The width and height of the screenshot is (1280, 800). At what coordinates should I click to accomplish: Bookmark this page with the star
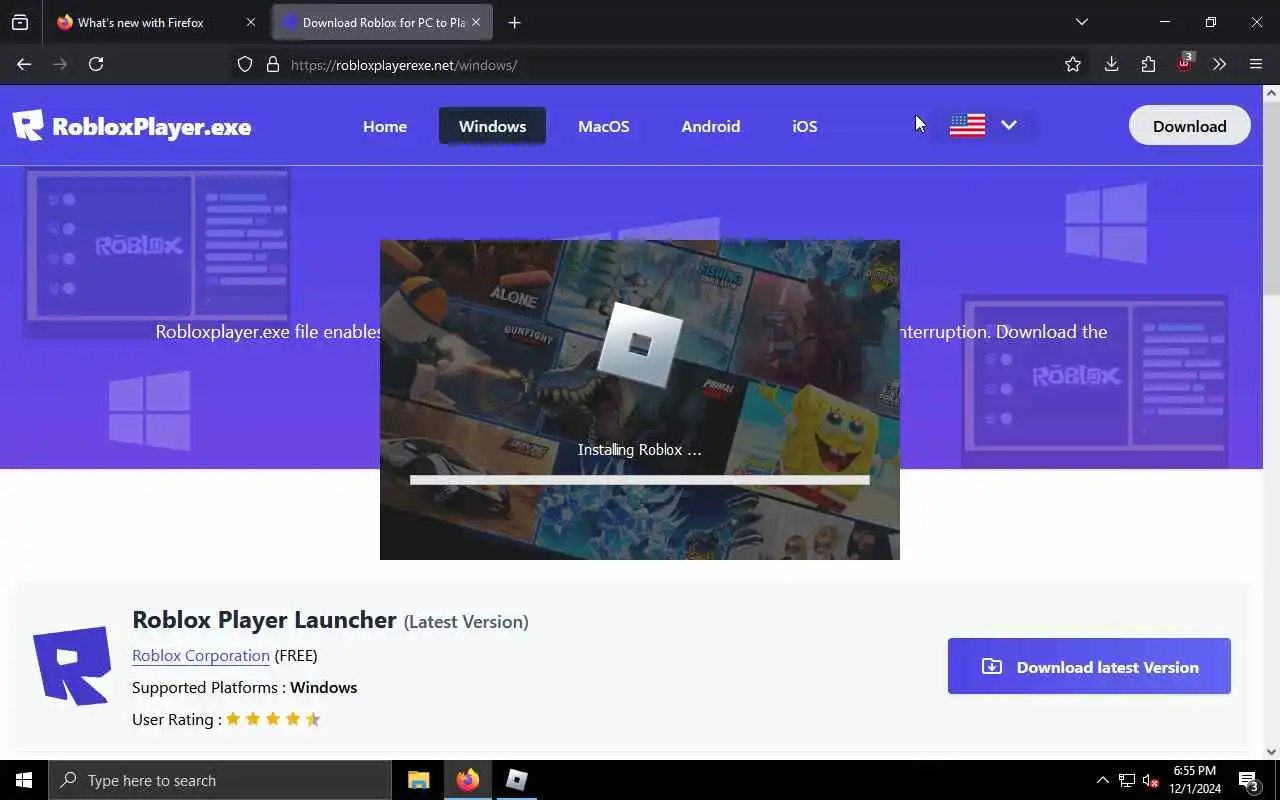(1073, 64)
